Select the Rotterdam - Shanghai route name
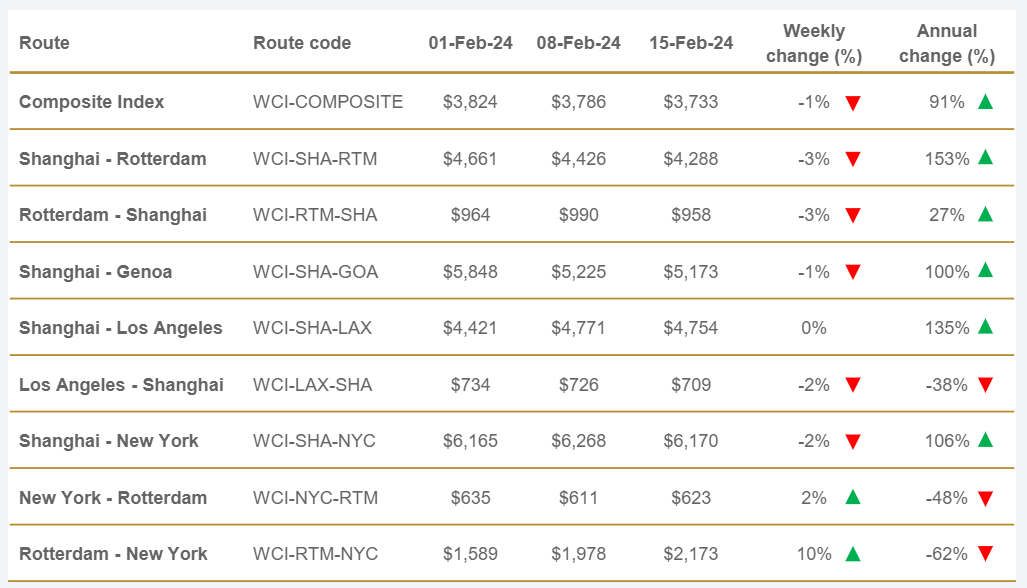 coord(113,215)
